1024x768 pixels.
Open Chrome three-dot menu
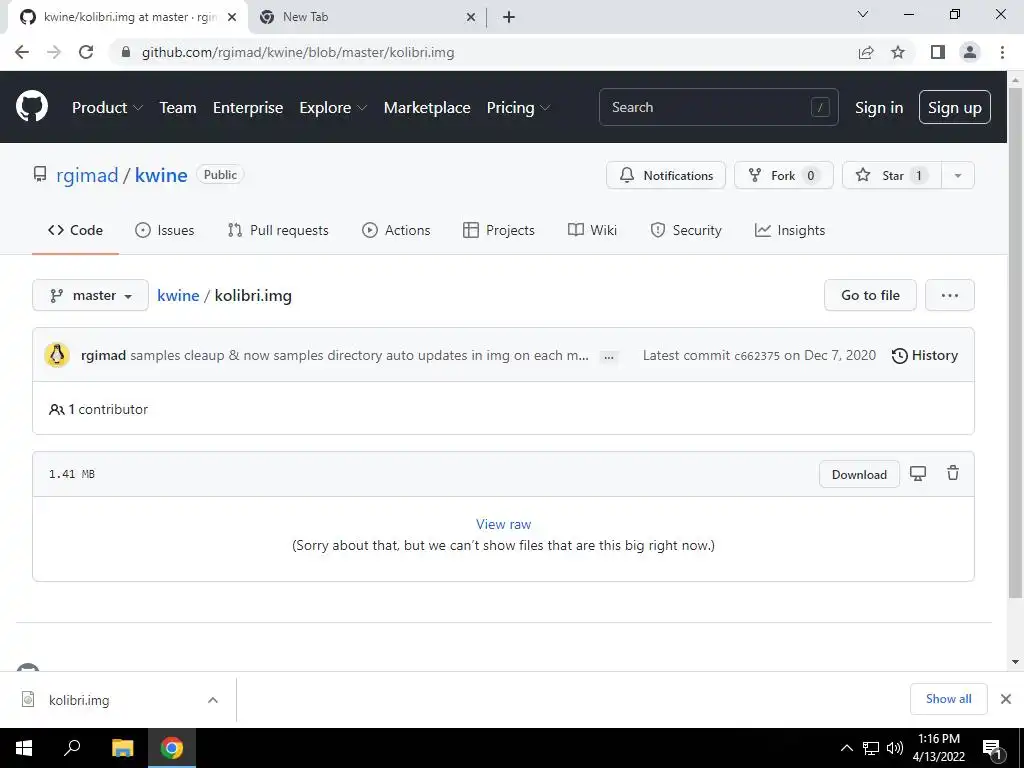[x=1002, y=52]
